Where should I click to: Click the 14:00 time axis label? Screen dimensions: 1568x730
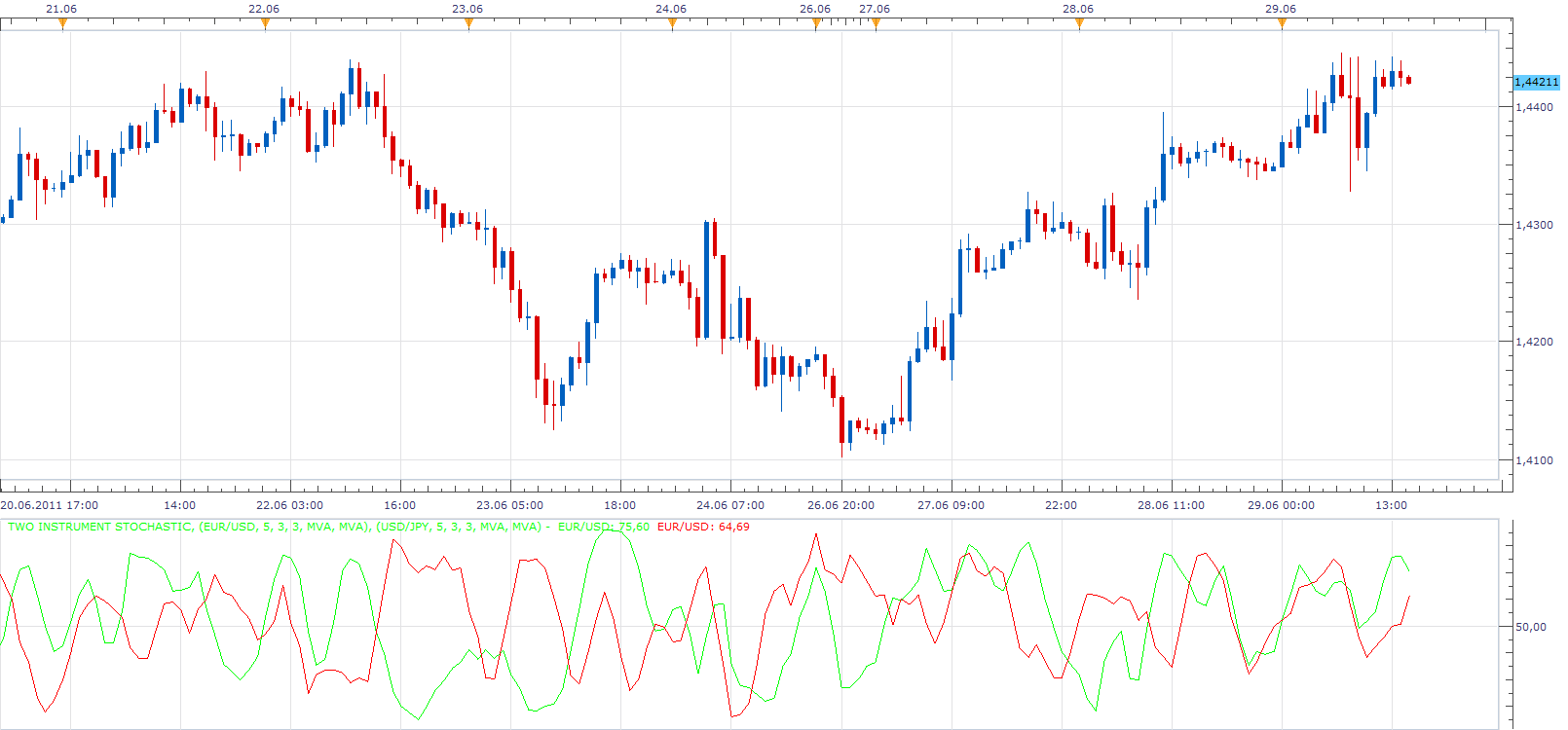tap(180, 505)
